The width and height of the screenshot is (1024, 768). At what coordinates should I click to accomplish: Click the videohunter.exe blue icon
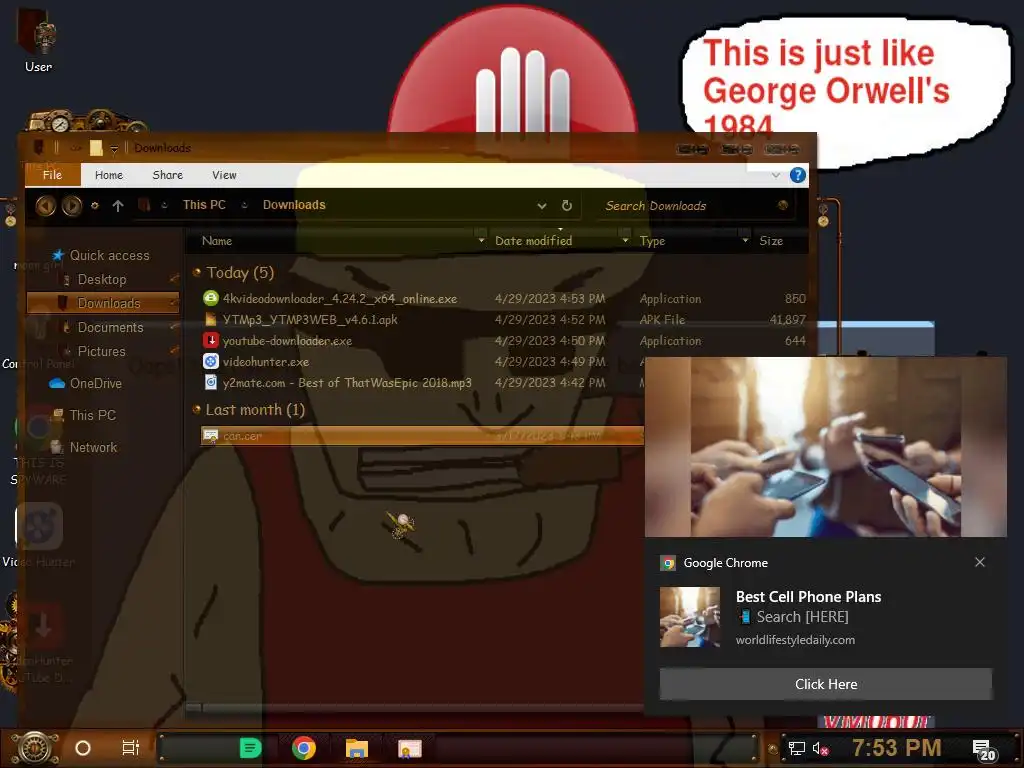point(210,361)
